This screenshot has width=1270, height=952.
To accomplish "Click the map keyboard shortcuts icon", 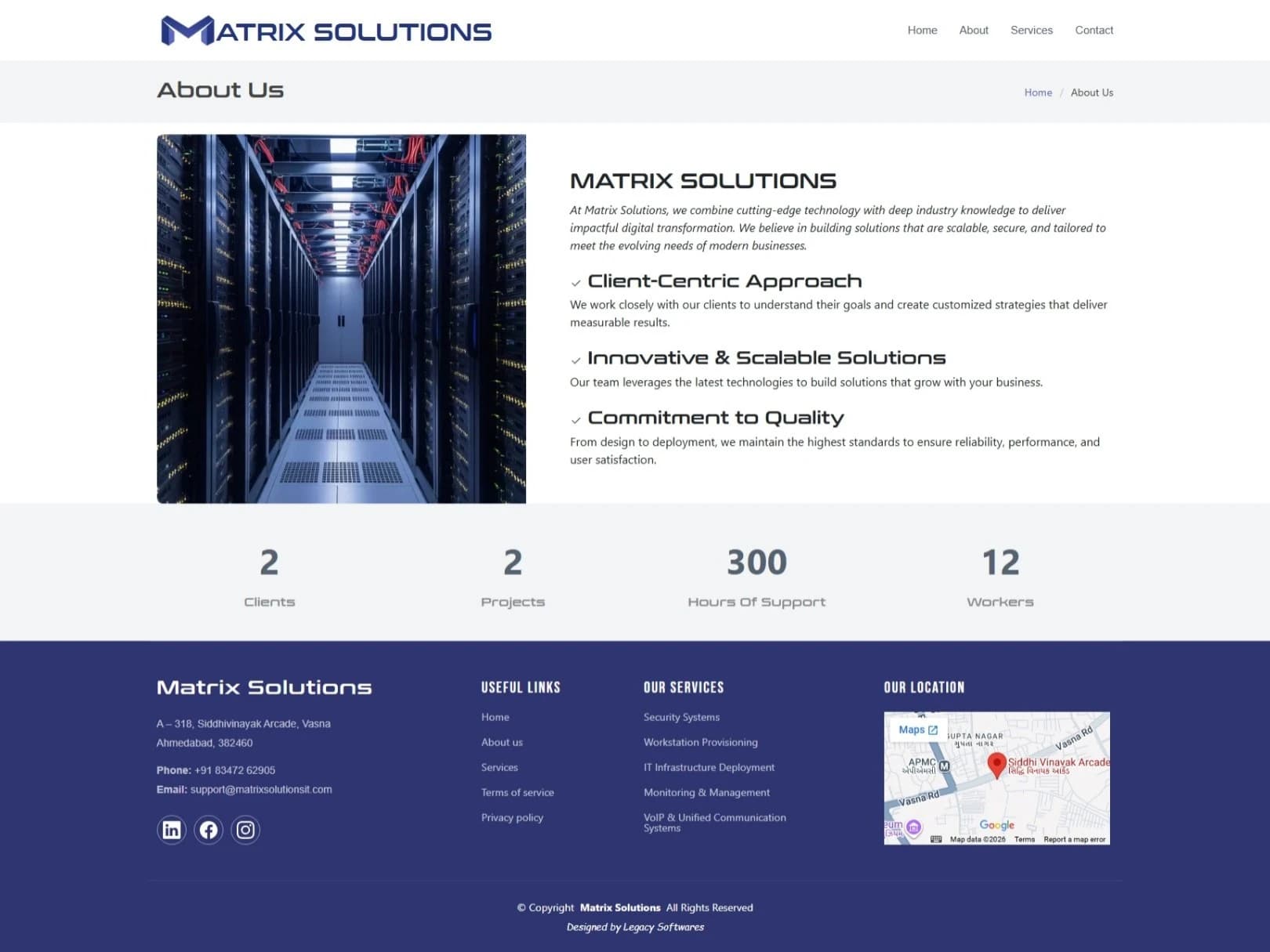I will click(935, 839).
